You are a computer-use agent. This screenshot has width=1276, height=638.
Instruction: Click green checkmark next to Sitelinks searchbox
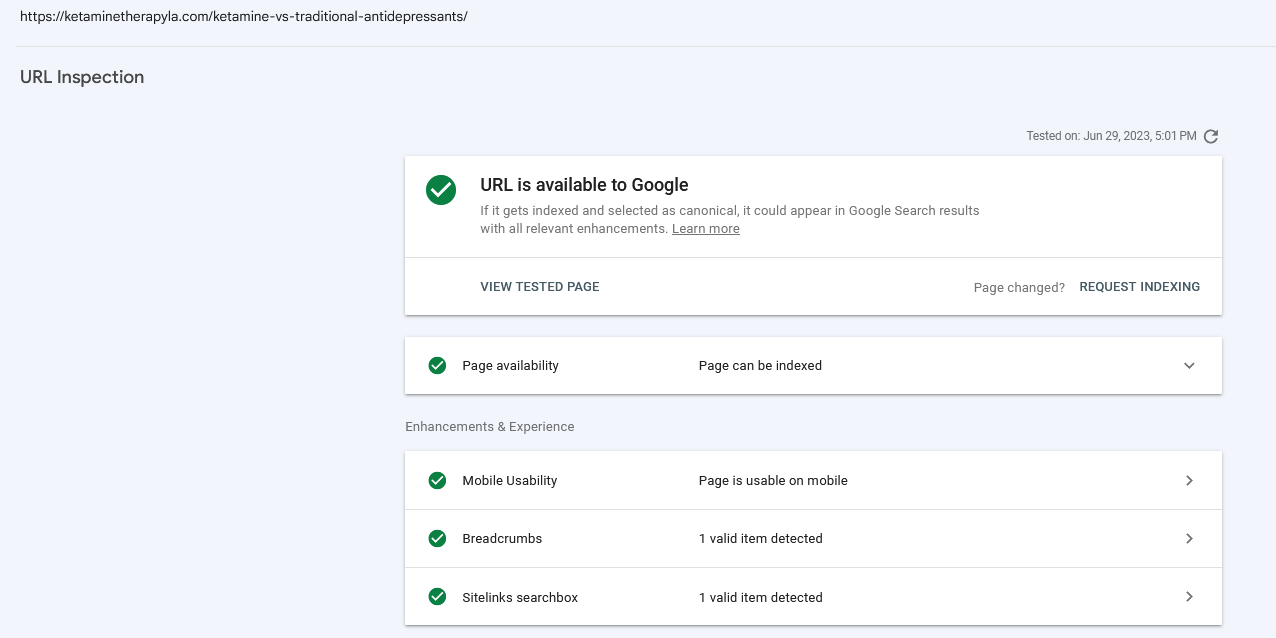pyautogui.click(x=437, y=597)
